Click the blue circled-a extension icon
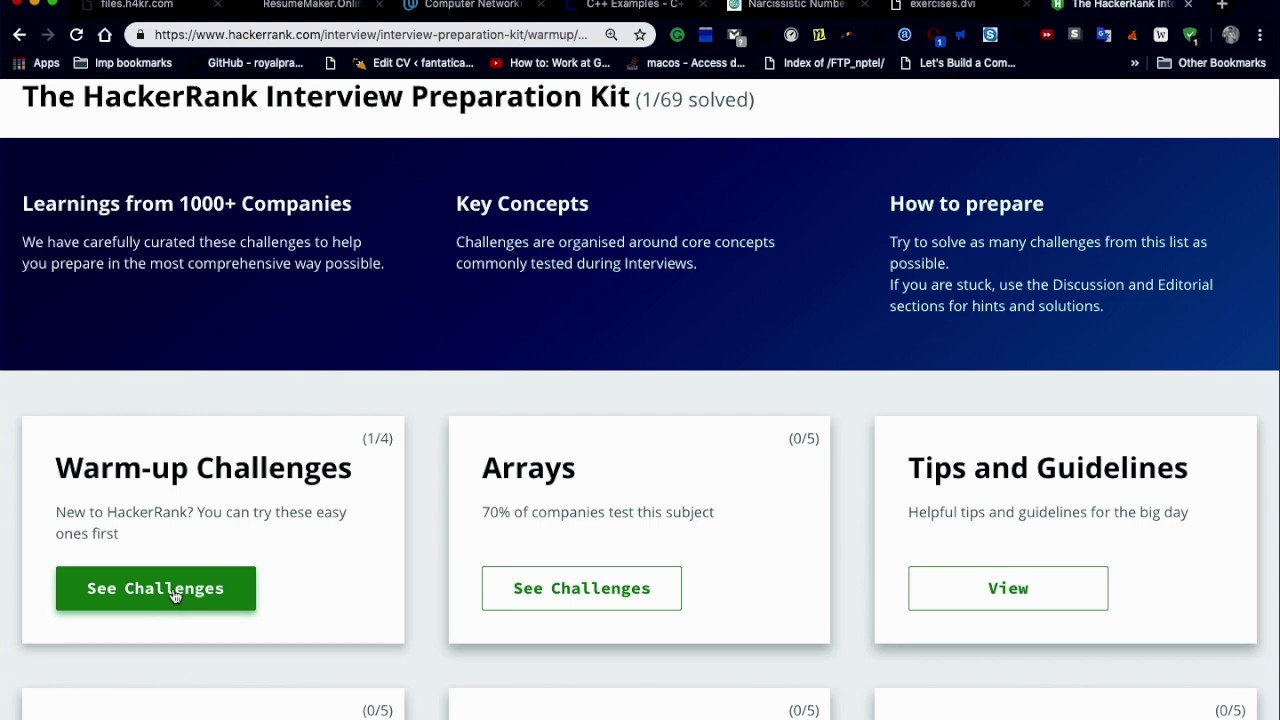1280x720 pixels. (x=904, y=35)
